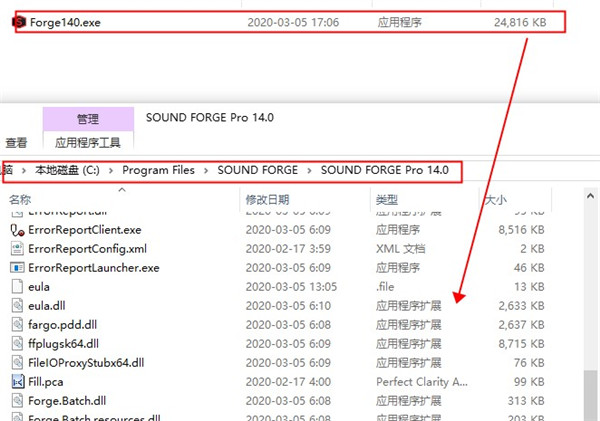Click the eula.dll file icon
Image resolution: width=600 pixels, height=421 pixels.
point(17,305)
